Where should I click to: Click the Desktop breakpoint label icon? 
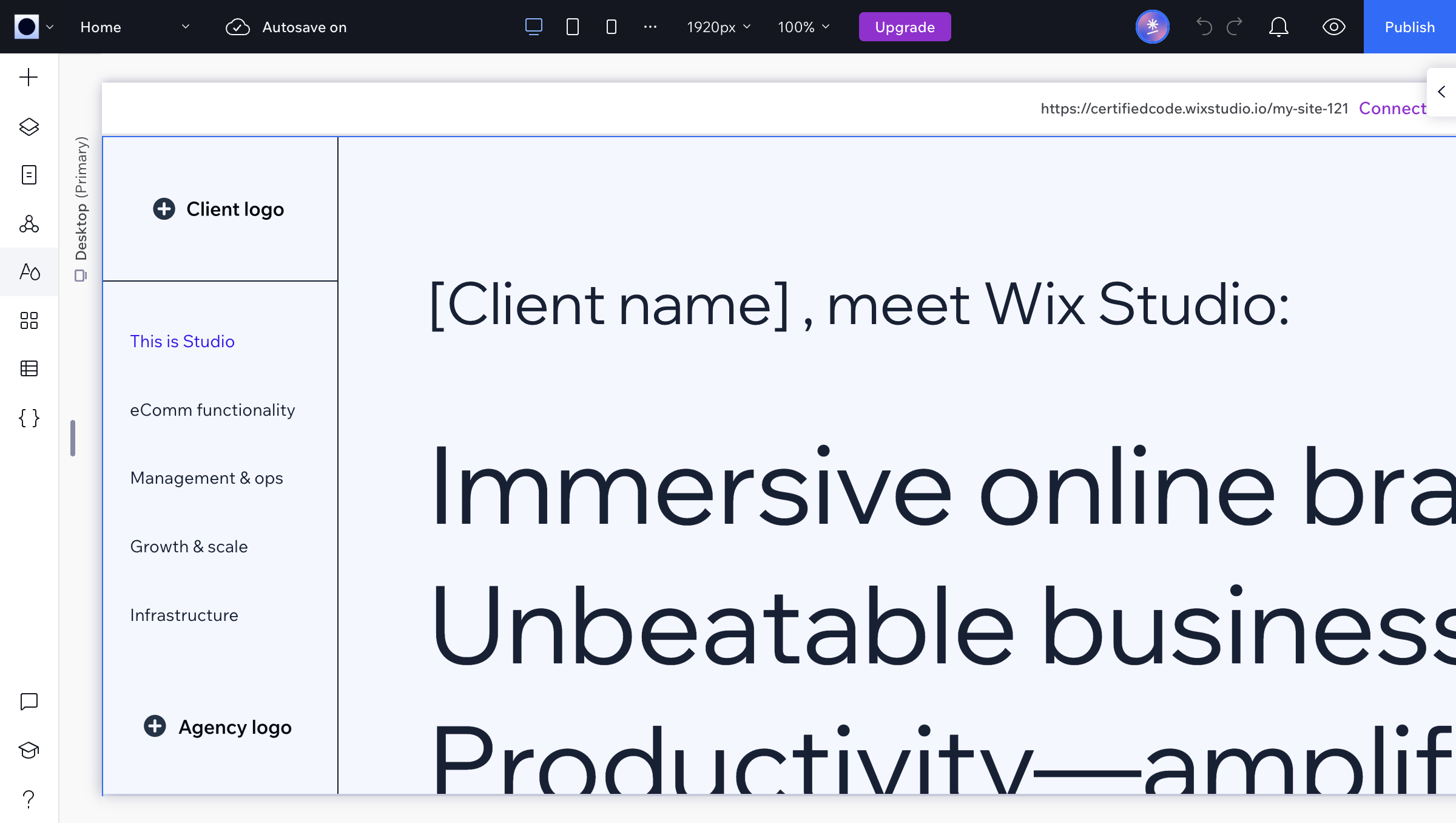pos(81,276)
